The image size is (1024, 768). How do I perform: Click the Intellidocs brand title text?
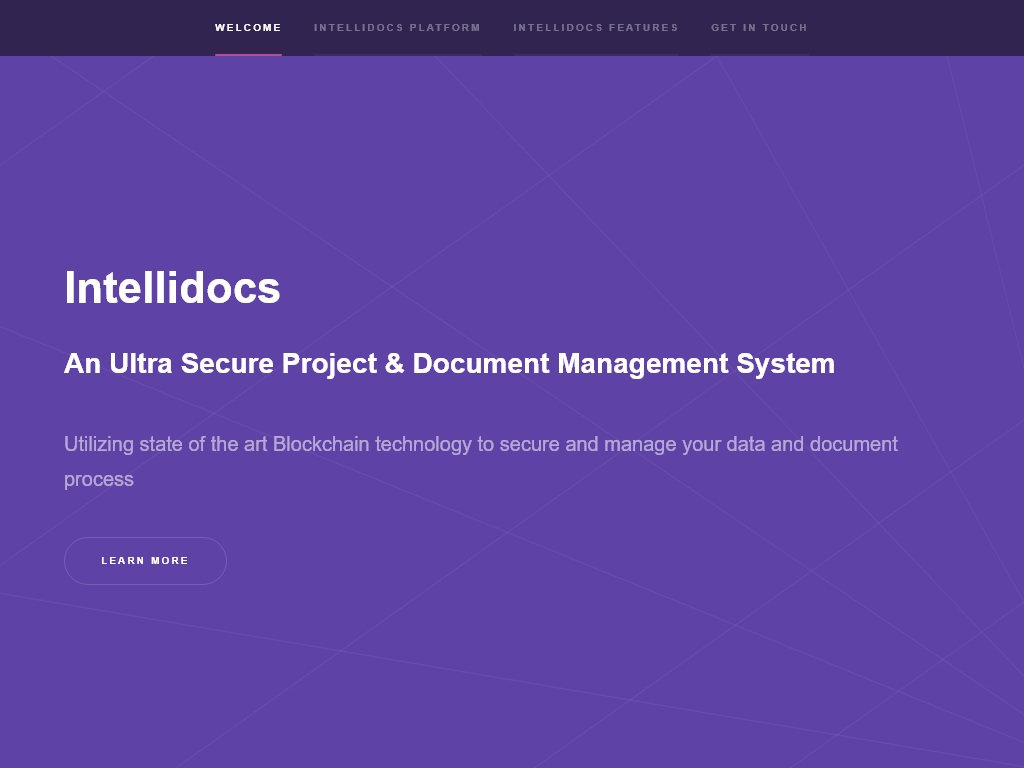pos(172,288)
